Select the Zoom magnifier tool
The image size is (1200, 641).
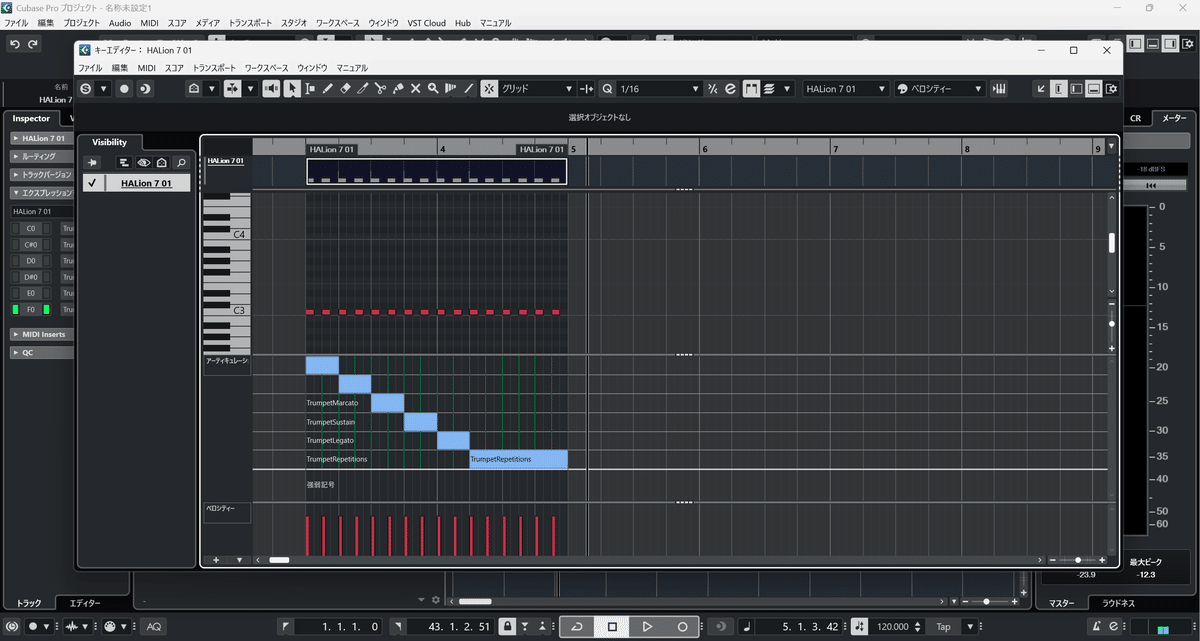point(433,89)
